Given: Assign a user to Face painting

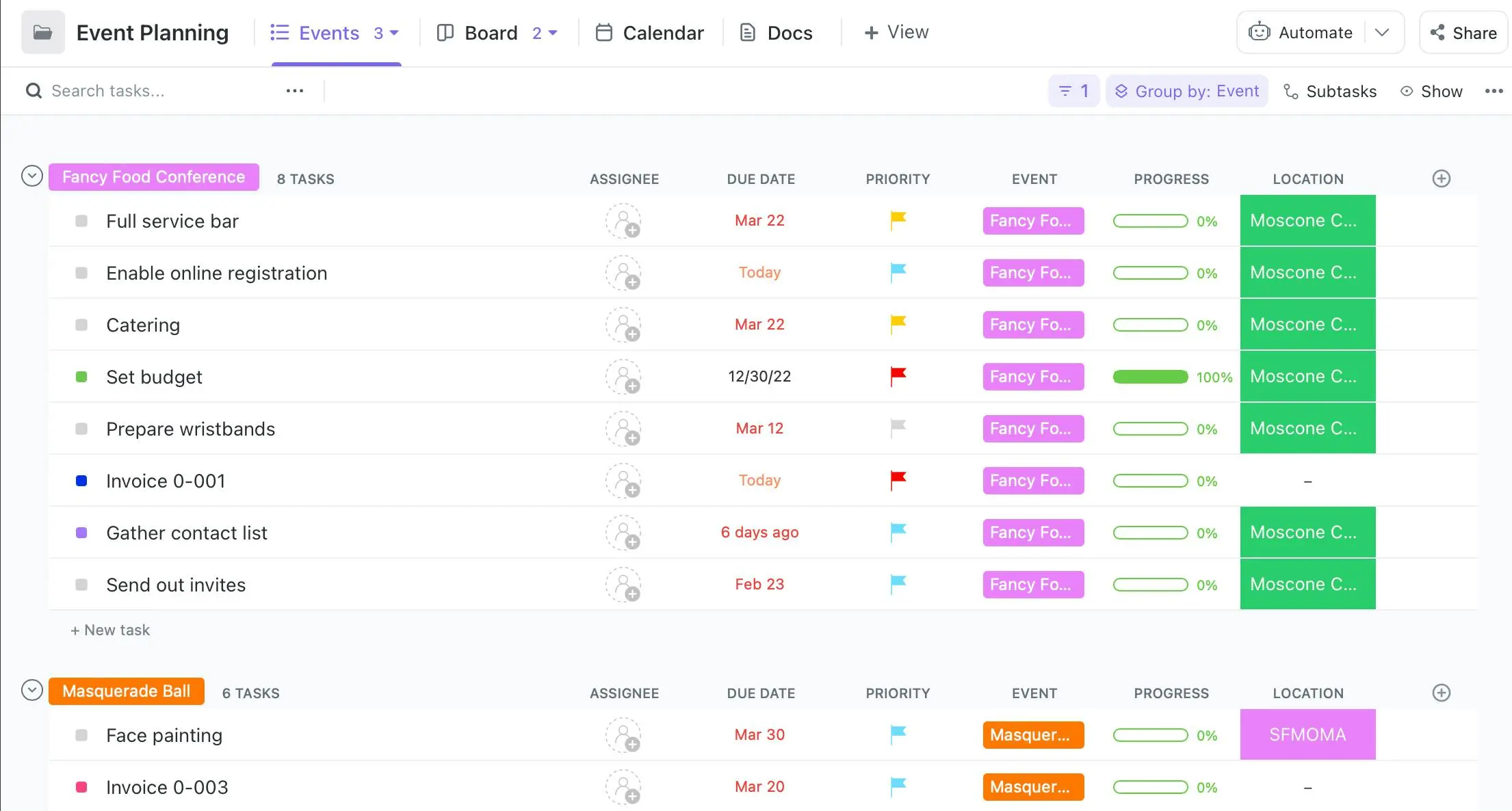Looking at the screenshot, I should pyautogui.click(x=623, y=735).
